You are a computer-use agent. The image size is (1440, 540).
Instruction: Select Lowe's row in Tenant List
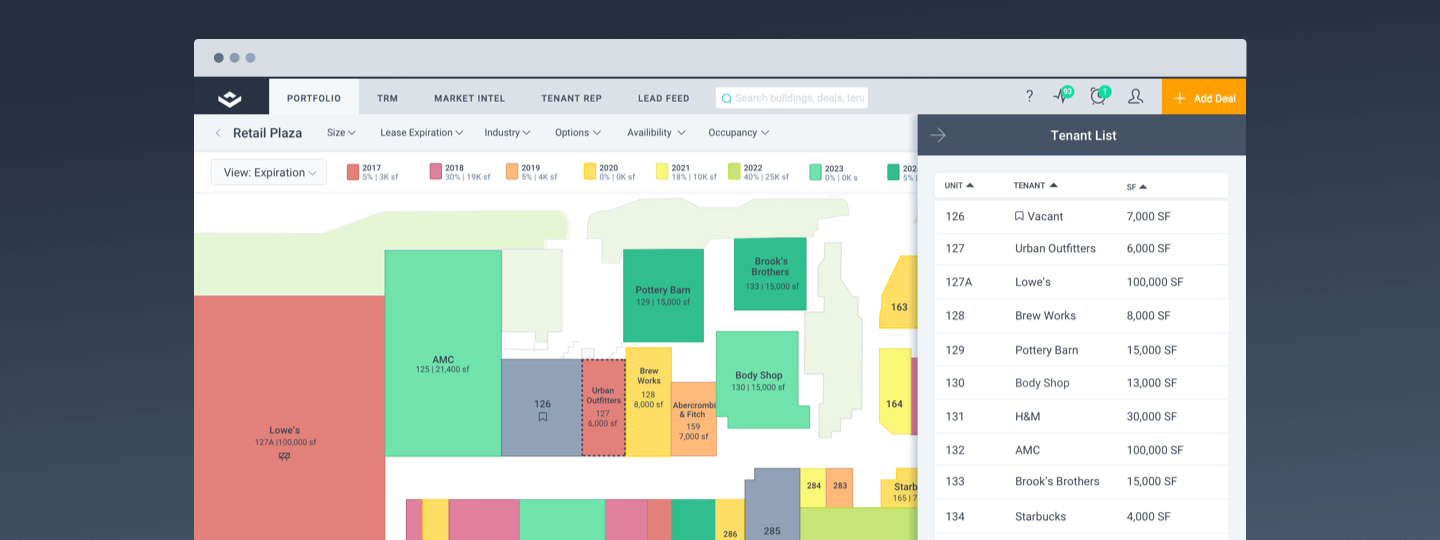pos(1081,282)
